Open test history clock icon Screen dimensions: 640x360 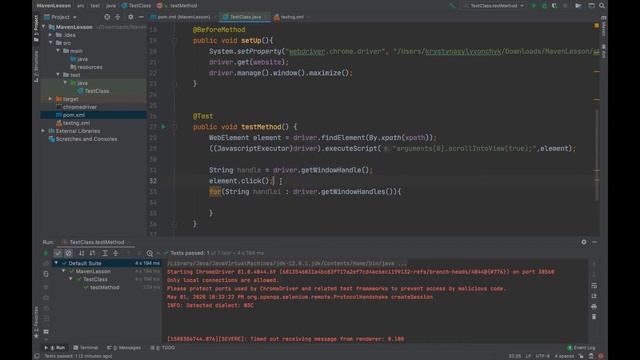(x=150, y=253)
